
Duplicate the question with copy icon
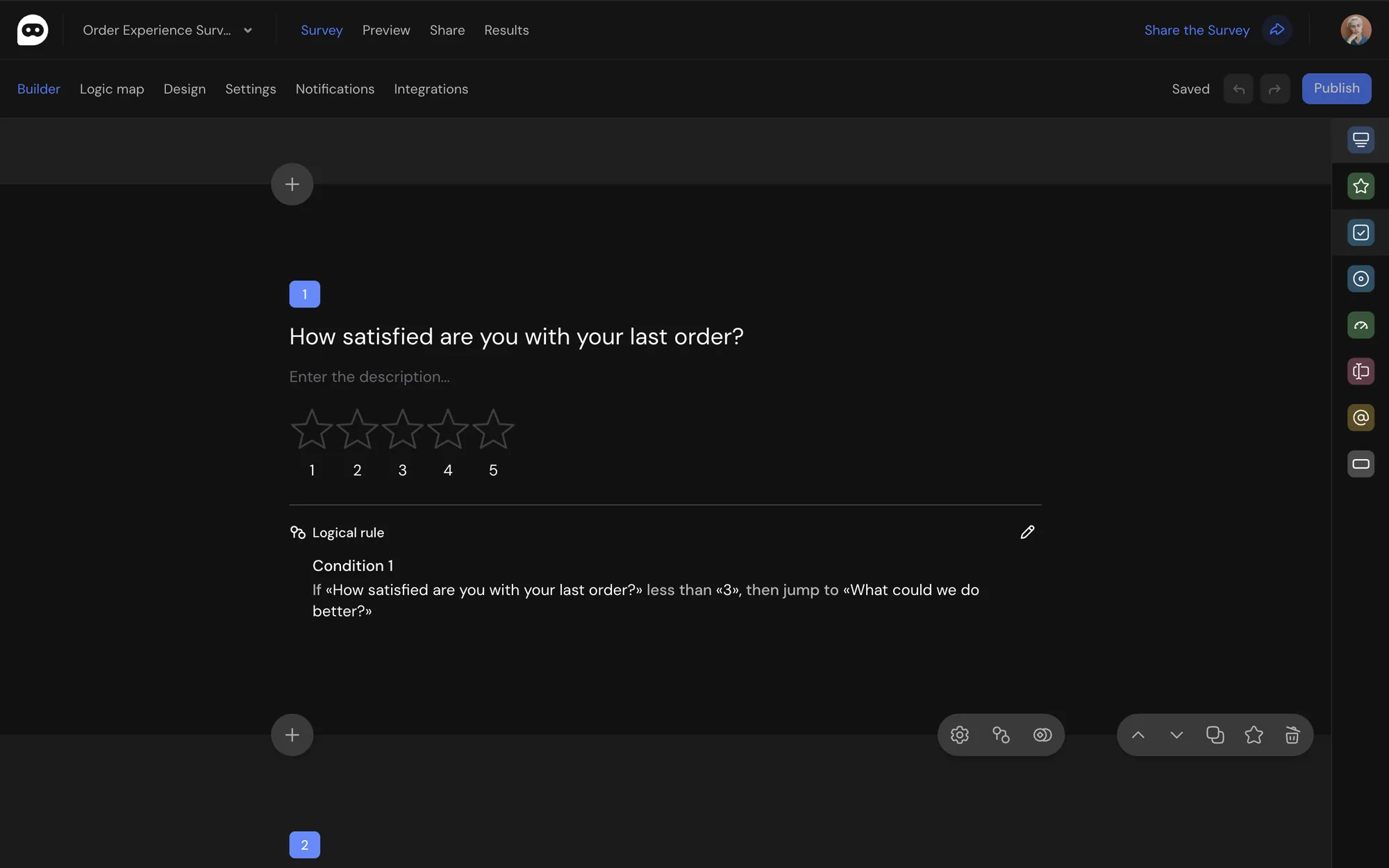(x=1215, y=735)
